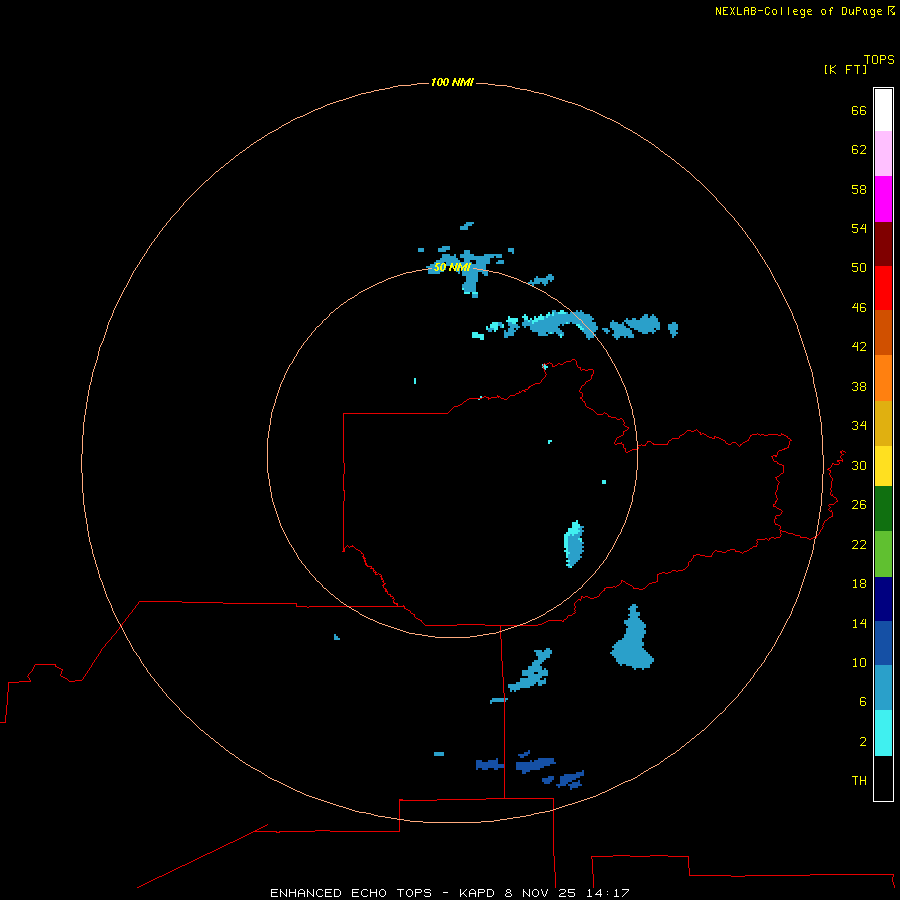Click the legend value 66
Screen dimensions: 900x900
tap(859, 110)
